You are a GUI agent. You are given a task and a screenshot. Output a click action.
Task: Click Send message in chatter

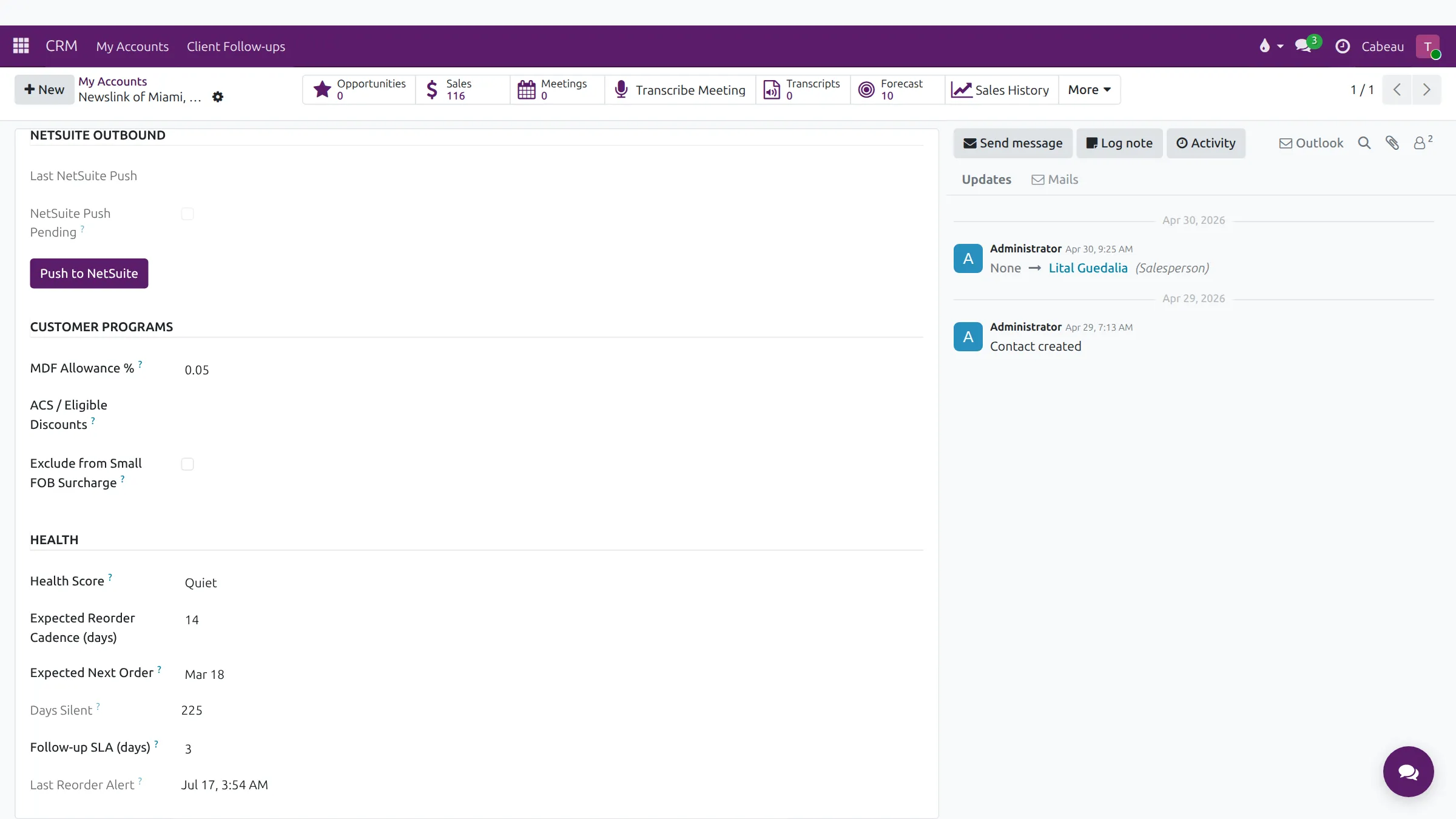pyautogui.click(x=1013, y=143)
